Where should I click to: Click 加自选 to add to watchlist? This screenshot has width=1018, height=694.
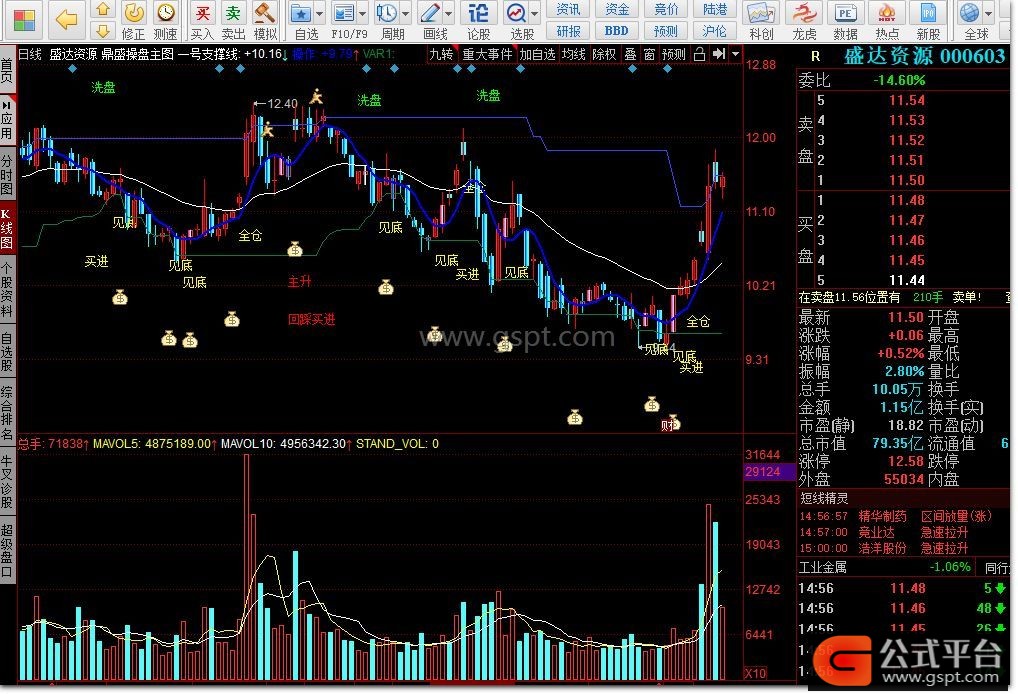(537, 54)
